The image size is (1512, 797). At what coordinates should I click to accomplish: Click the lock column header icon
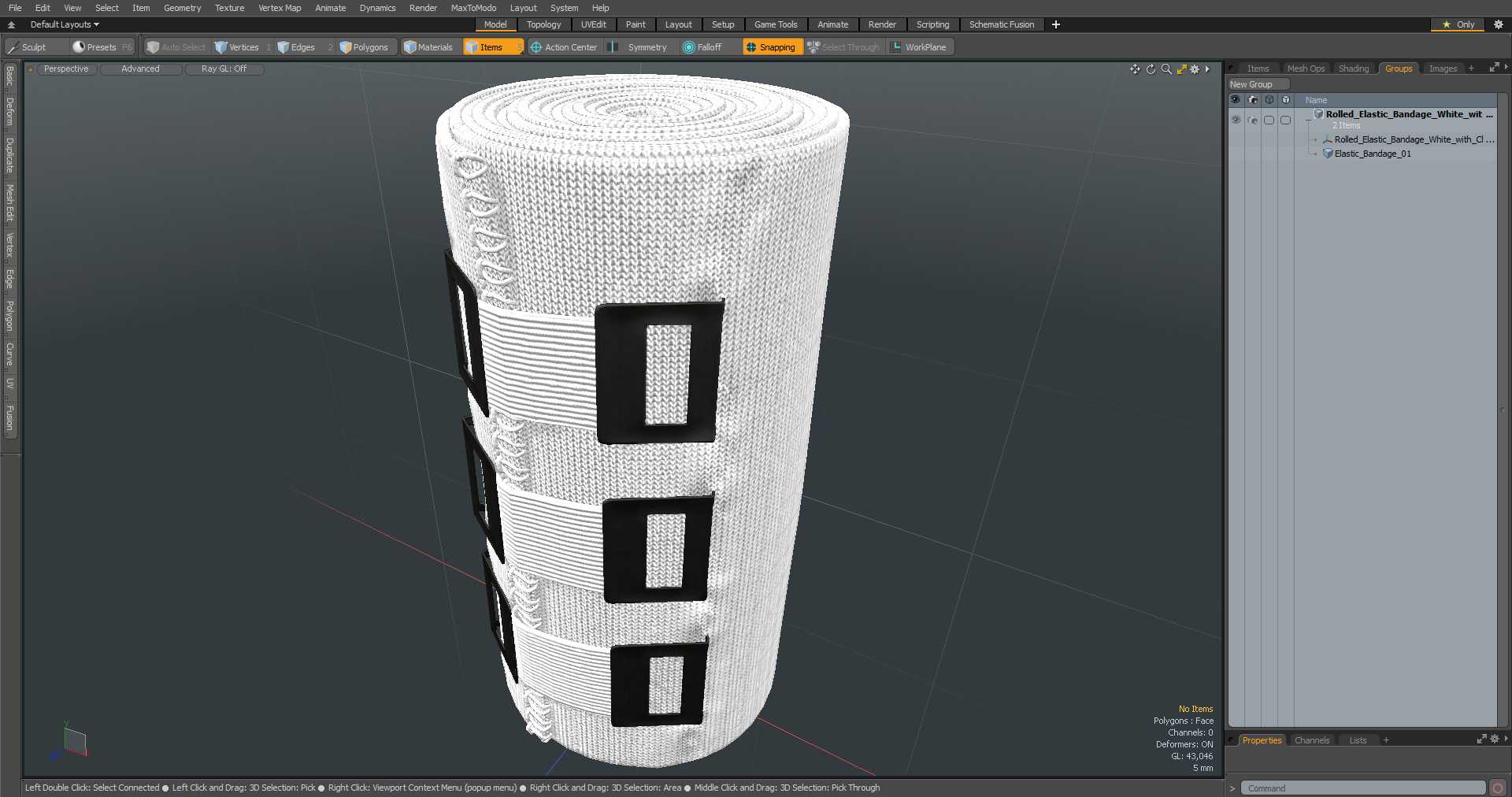tap(1269, 100)
